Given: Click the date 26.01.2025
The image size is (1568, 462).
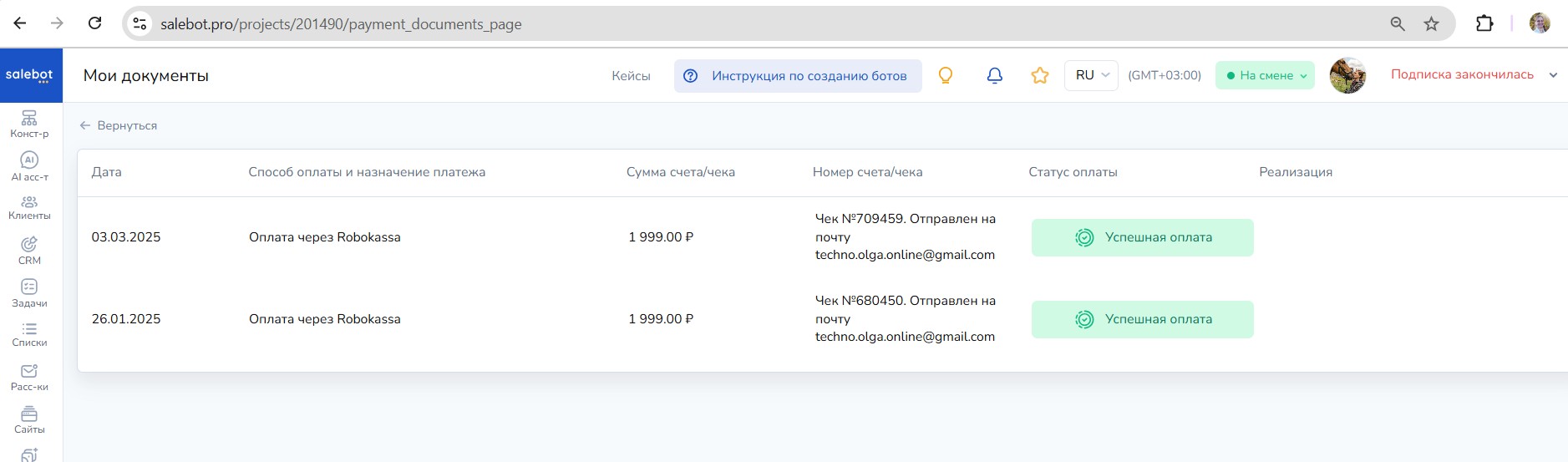Looking at the screenshot, I should pos(126,319).
